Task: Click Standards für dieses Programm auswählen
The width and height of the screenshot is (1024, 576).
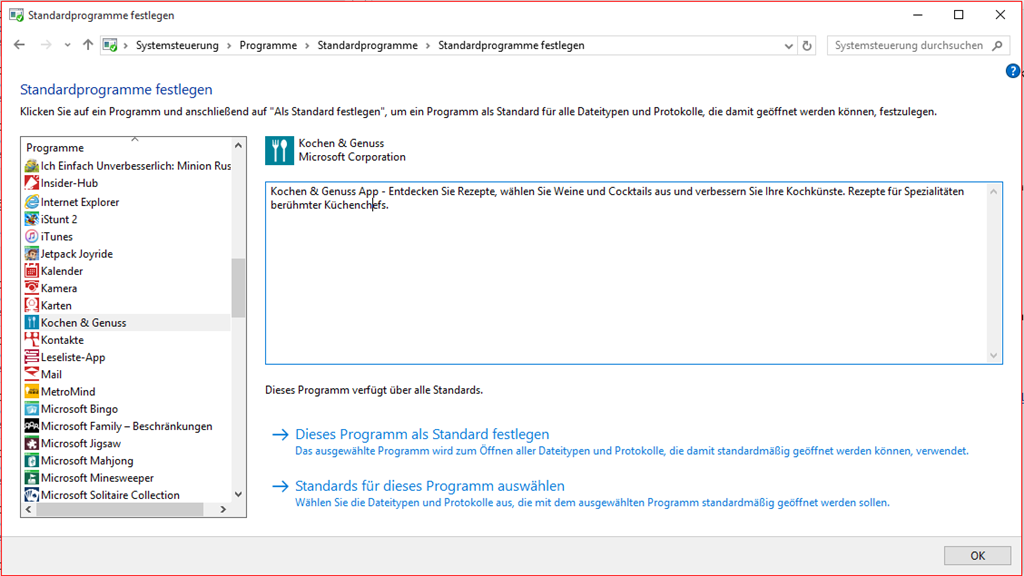Action: pos(430,486)
